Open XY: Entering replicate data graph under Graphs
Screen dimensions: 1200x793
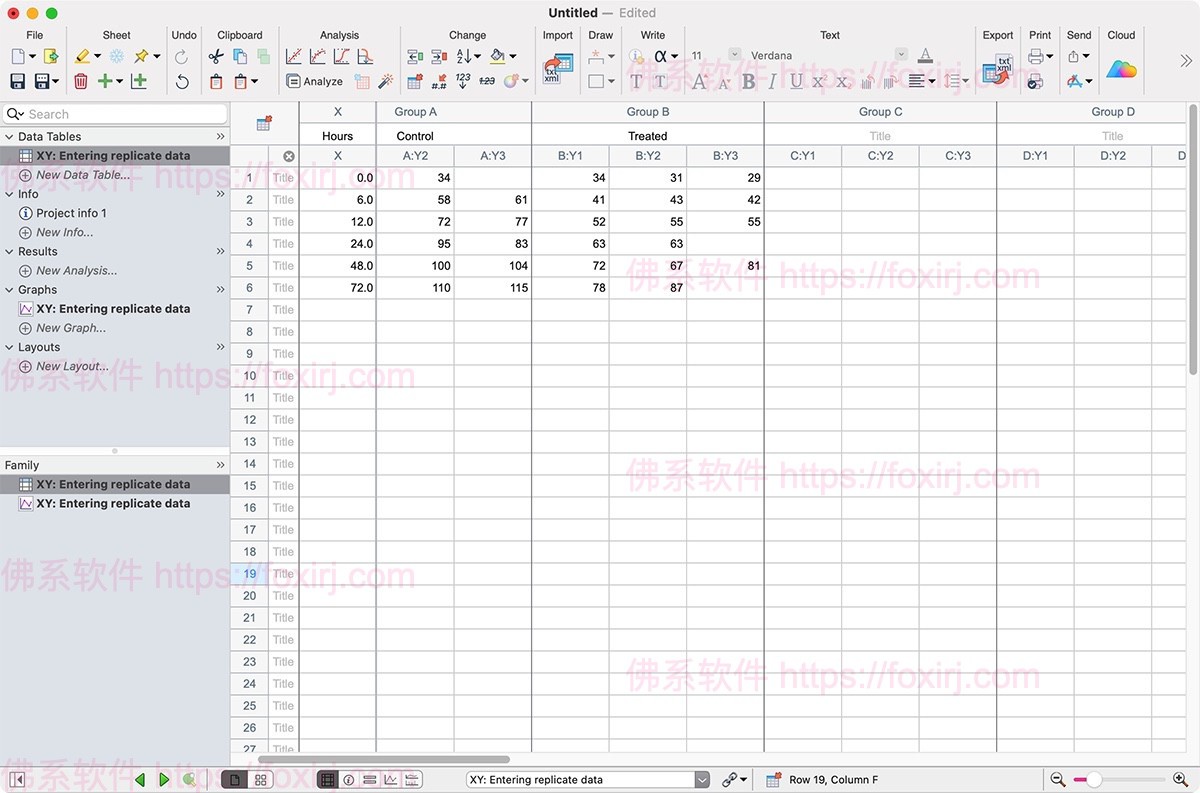112,309
